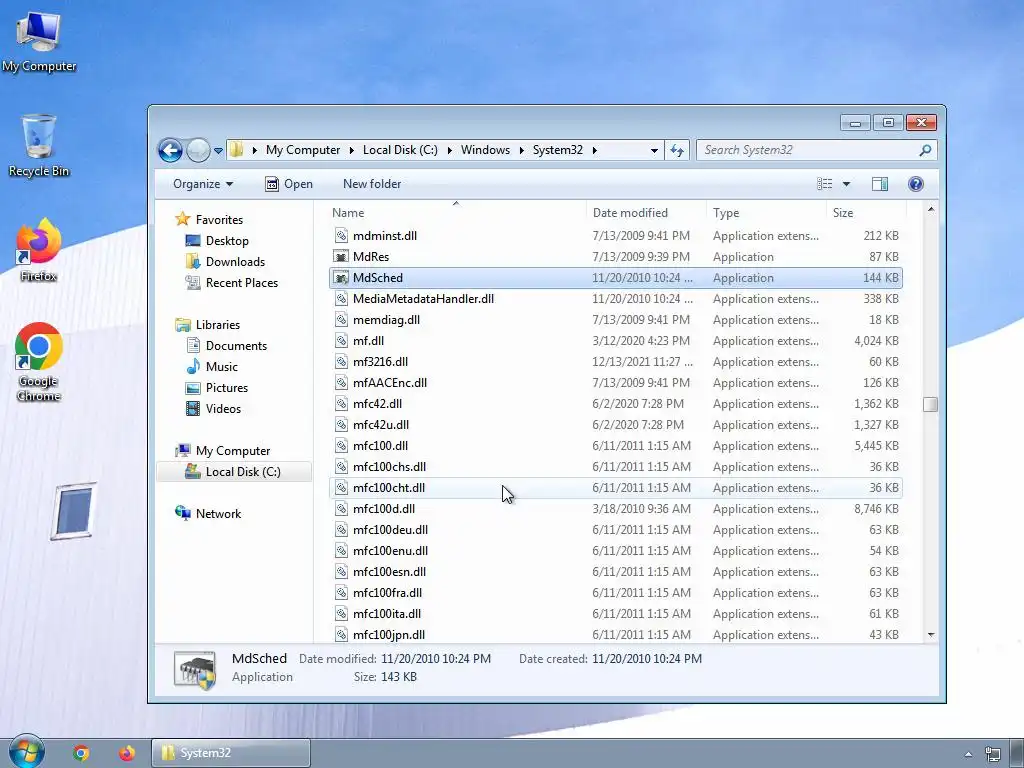Click the file list scrollbar thumb
The height and width of the screenshot is (768, 1024).
pos(931,404)
